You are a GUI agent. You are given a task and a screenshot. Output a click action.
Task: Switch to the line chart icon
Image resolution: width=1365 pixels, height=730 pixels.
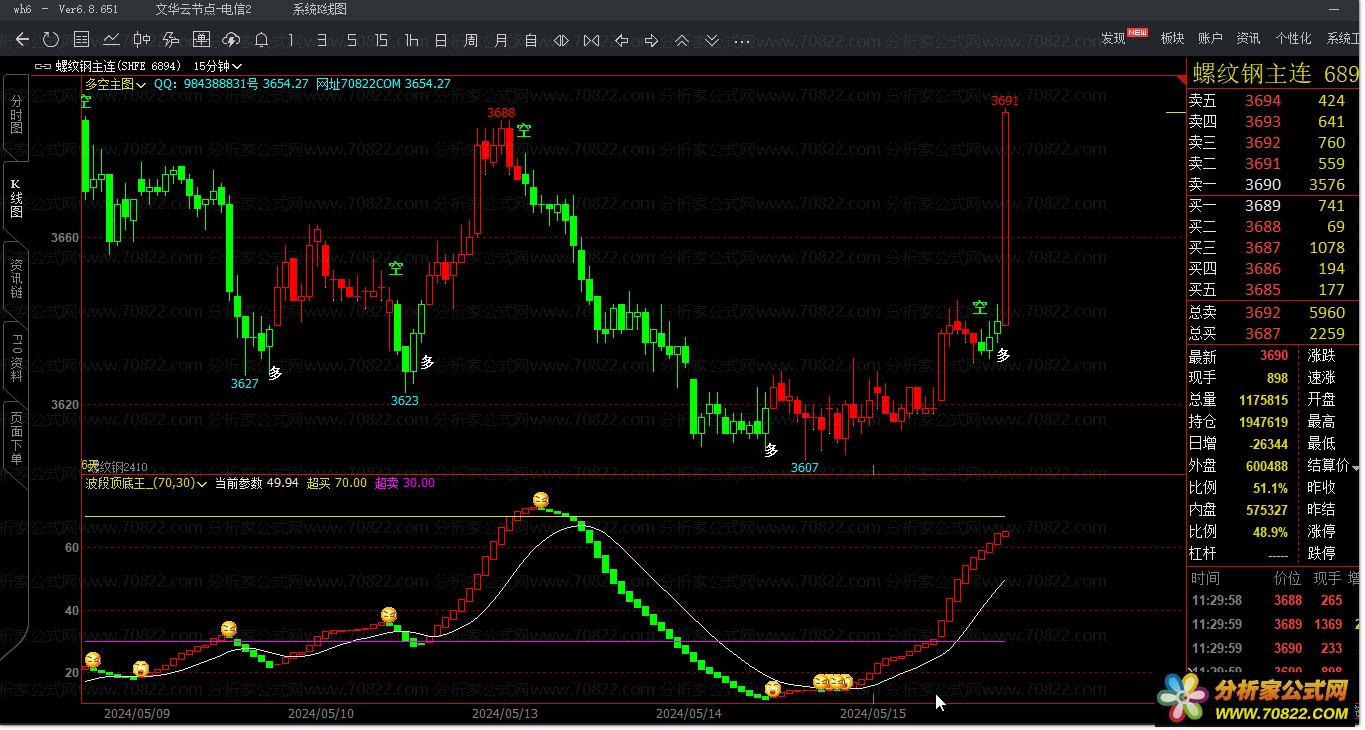(112, 40)
